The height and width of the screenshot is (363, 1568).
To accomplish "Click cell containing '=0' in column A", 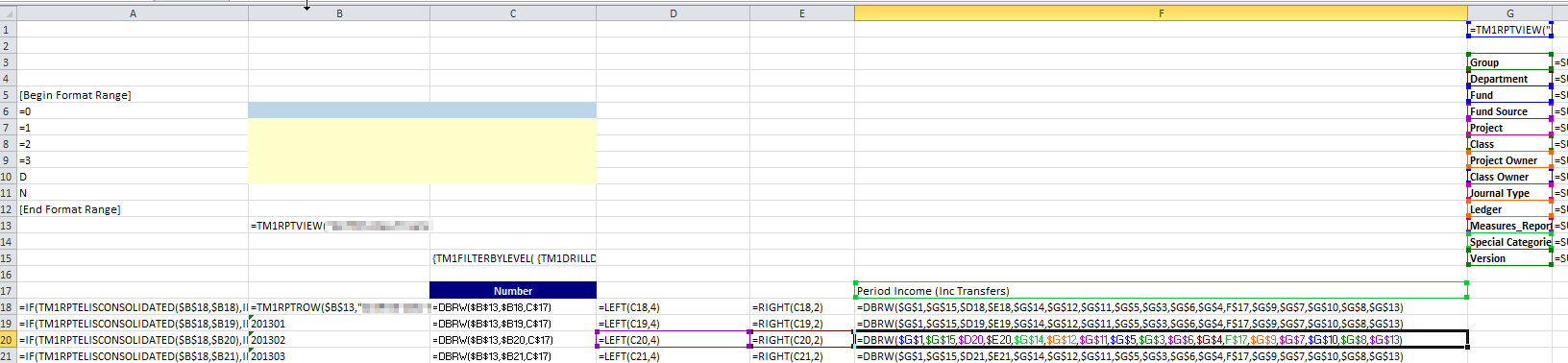I will coord(133,111).
